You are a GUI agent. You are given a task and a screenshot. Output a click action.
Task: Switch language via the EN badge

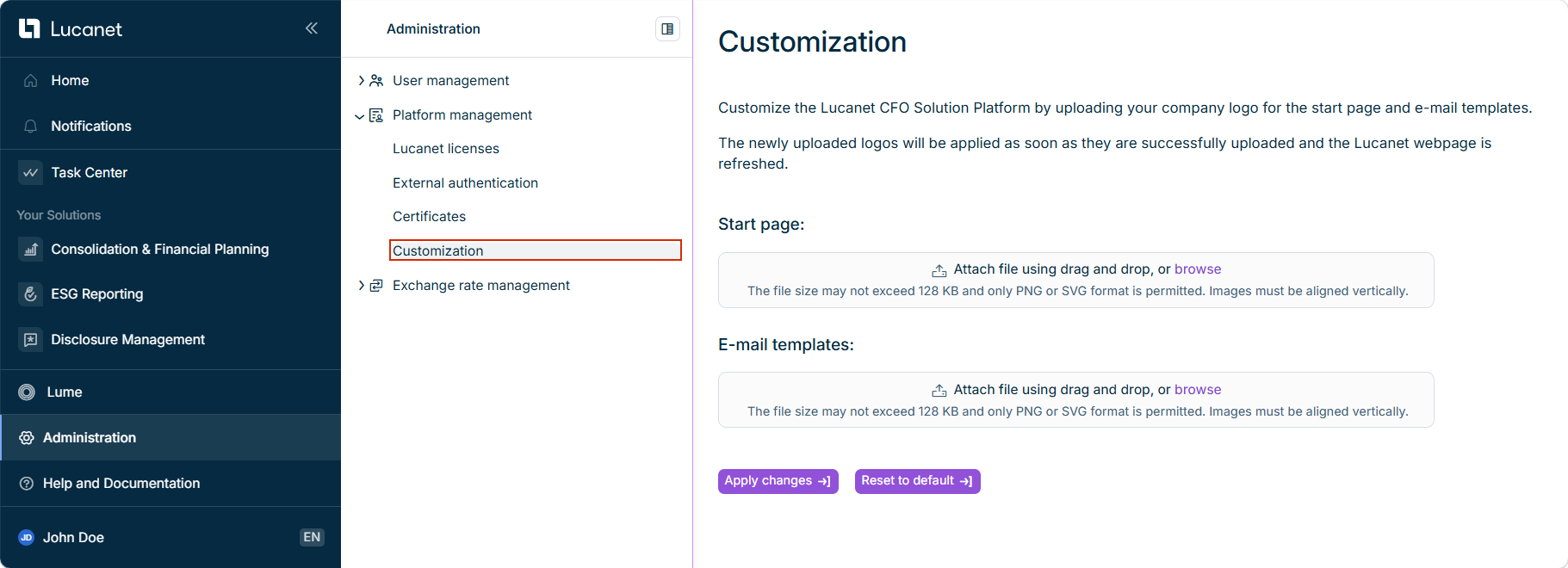tap(312, 538)
